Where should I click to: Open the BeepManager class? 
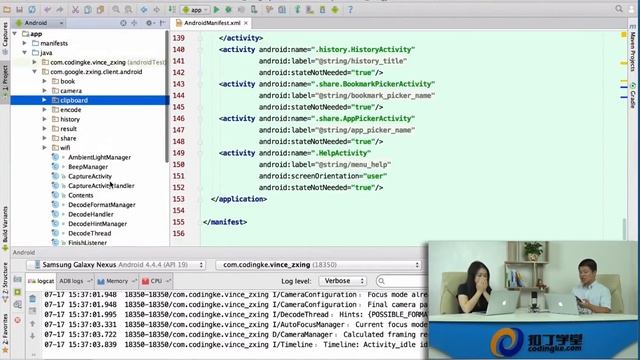click(88, 167)
